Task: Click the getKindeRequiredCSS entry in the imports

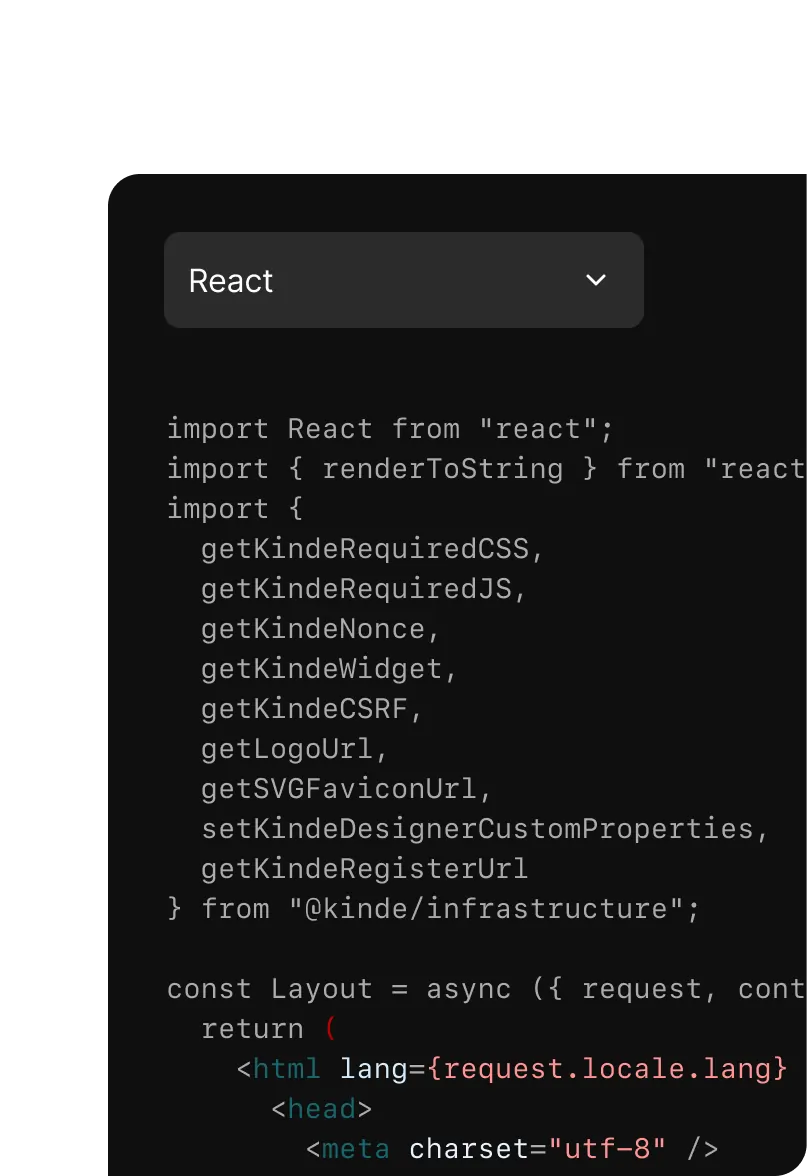Action: coord(372,548)
